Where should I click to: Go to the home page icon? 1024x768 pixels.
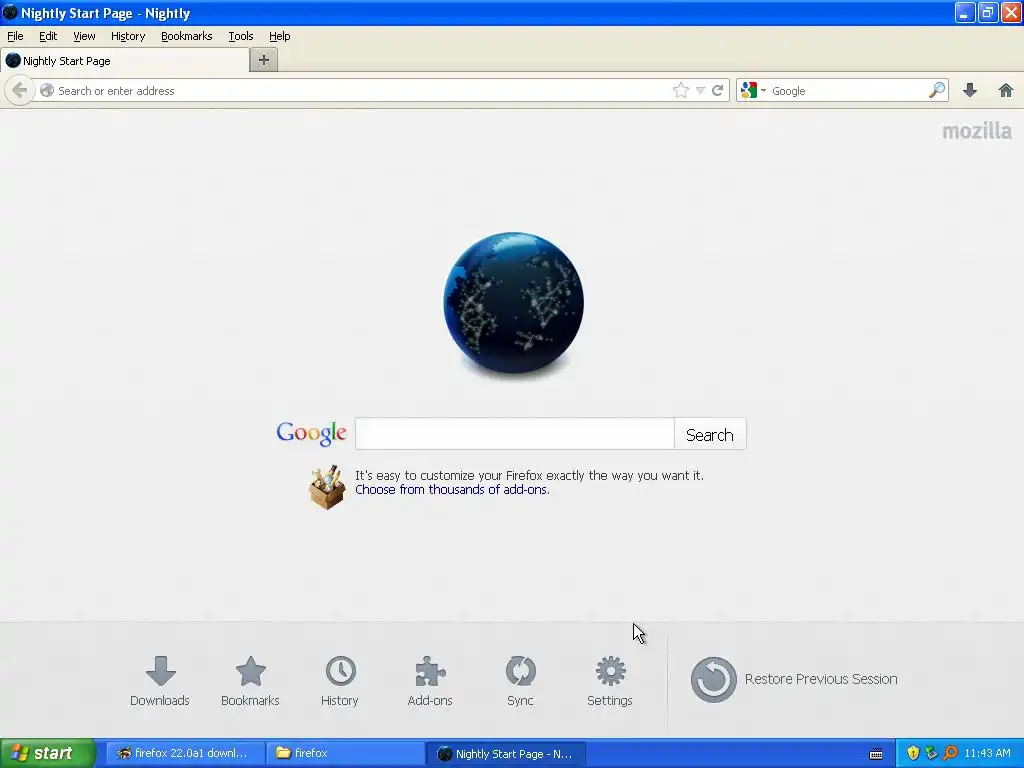1006,90
